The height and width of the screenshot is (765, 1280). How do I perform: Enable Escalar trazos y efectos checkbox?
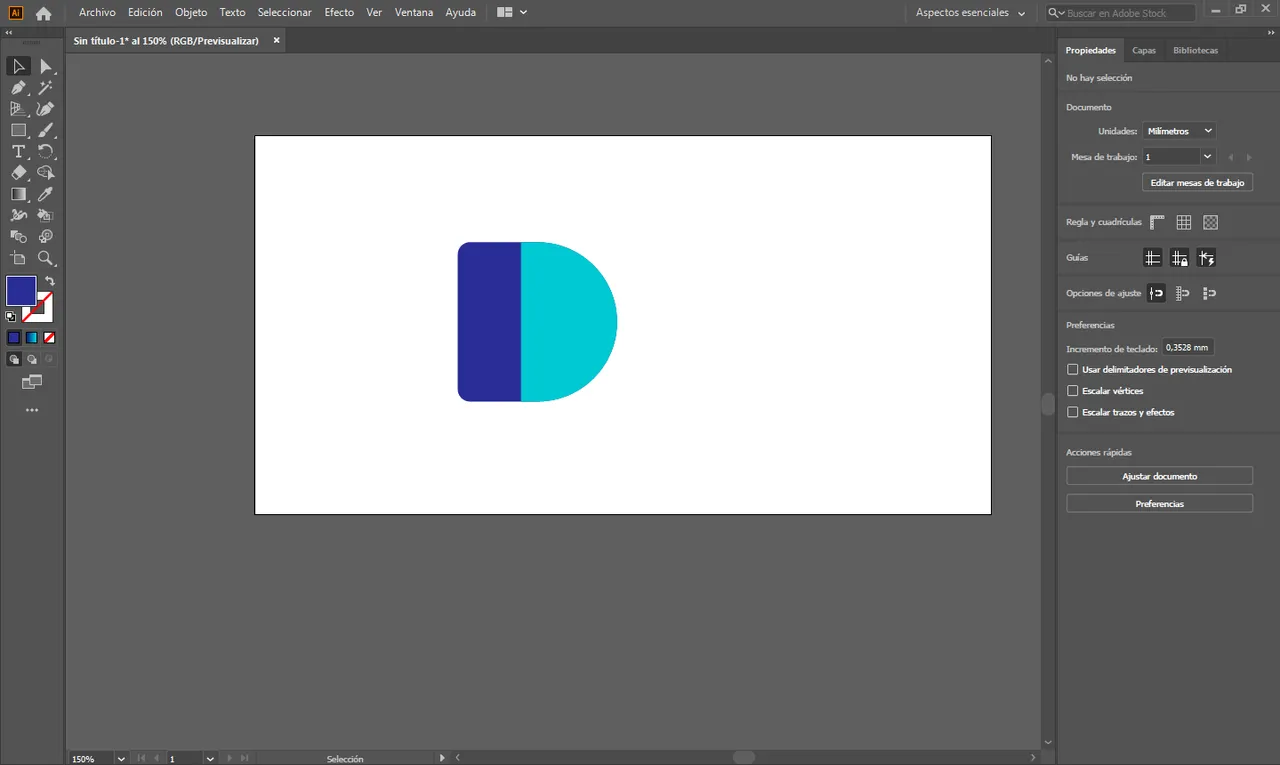coord(1073,412)
